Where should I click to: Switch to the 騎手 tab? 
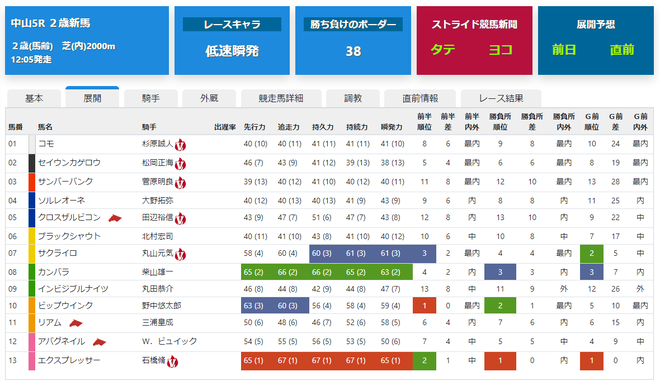click(x=151, y=98)
